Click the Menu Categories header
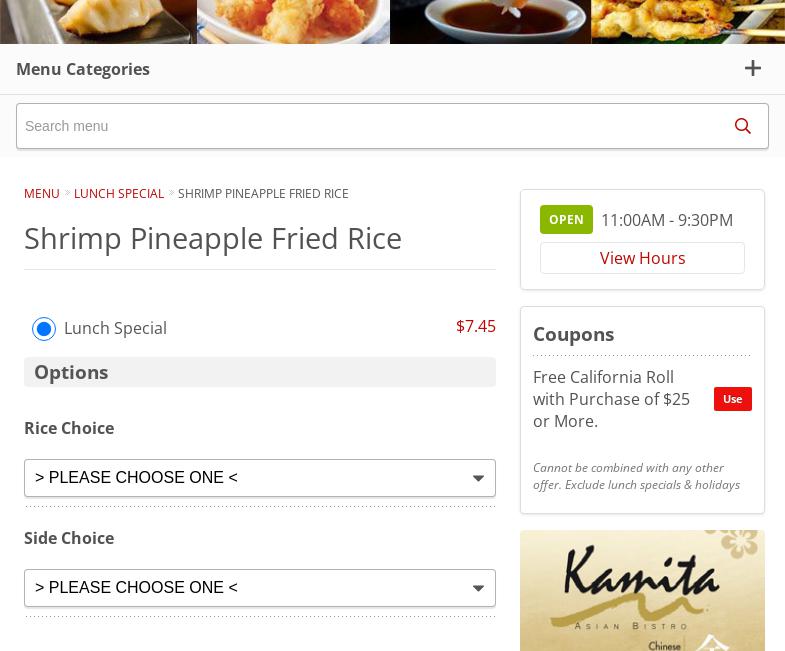The image size is (785, 651). (83, 69)
